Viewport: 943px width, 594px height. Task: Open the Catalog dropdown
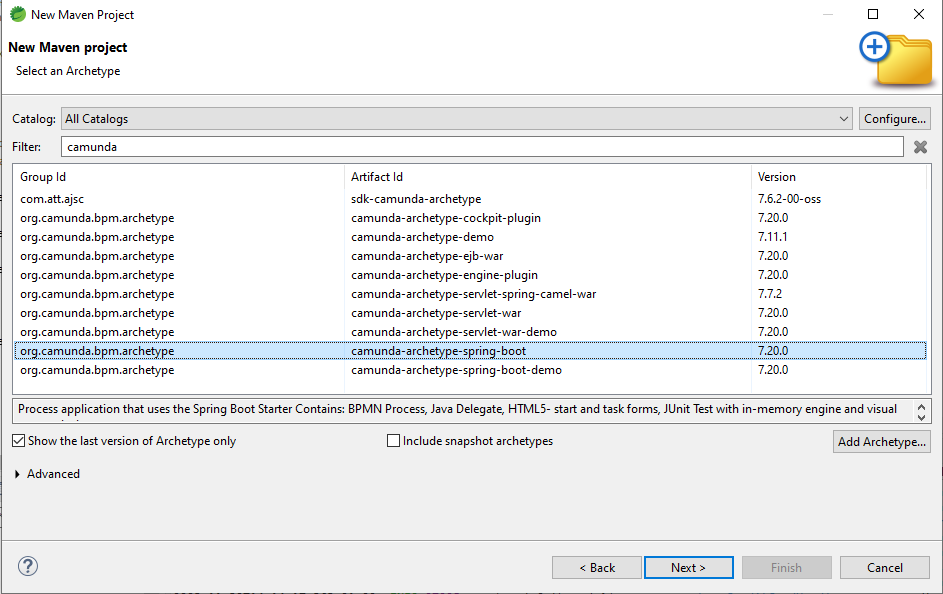[x=457, y=119]
